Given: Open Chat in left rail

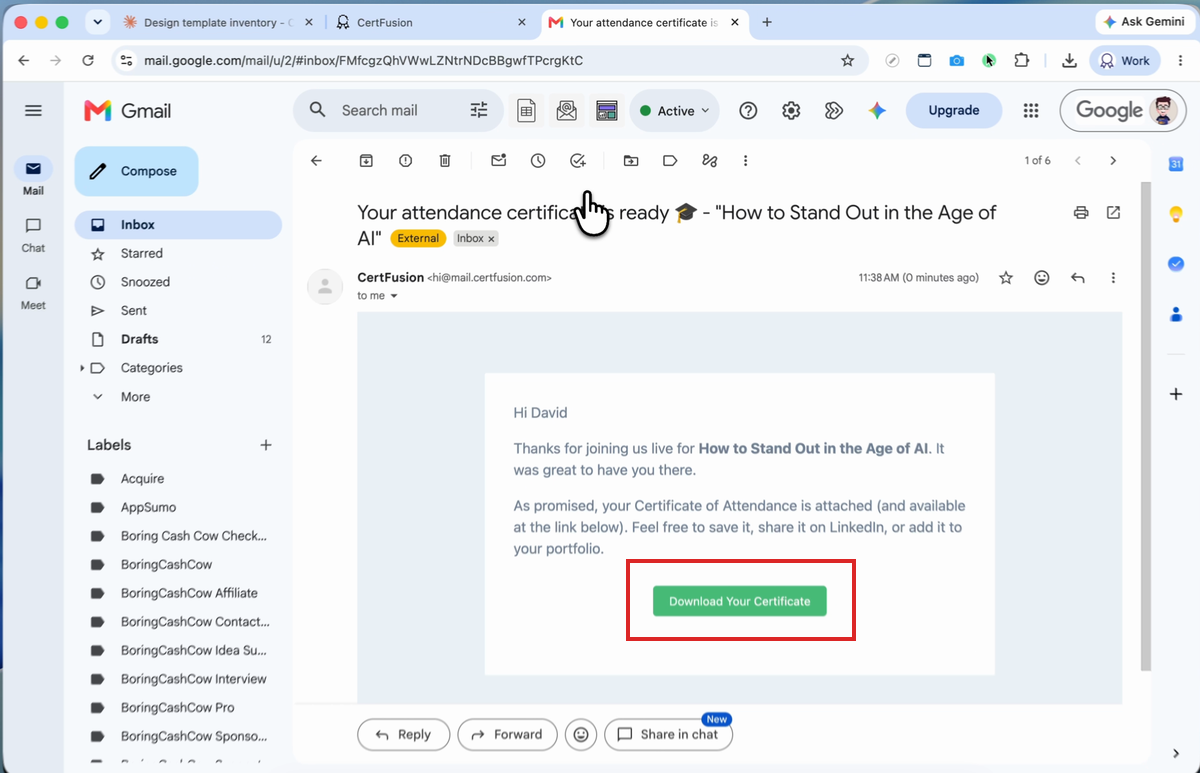Looking at the screenshot, I should tap(33, 235).
